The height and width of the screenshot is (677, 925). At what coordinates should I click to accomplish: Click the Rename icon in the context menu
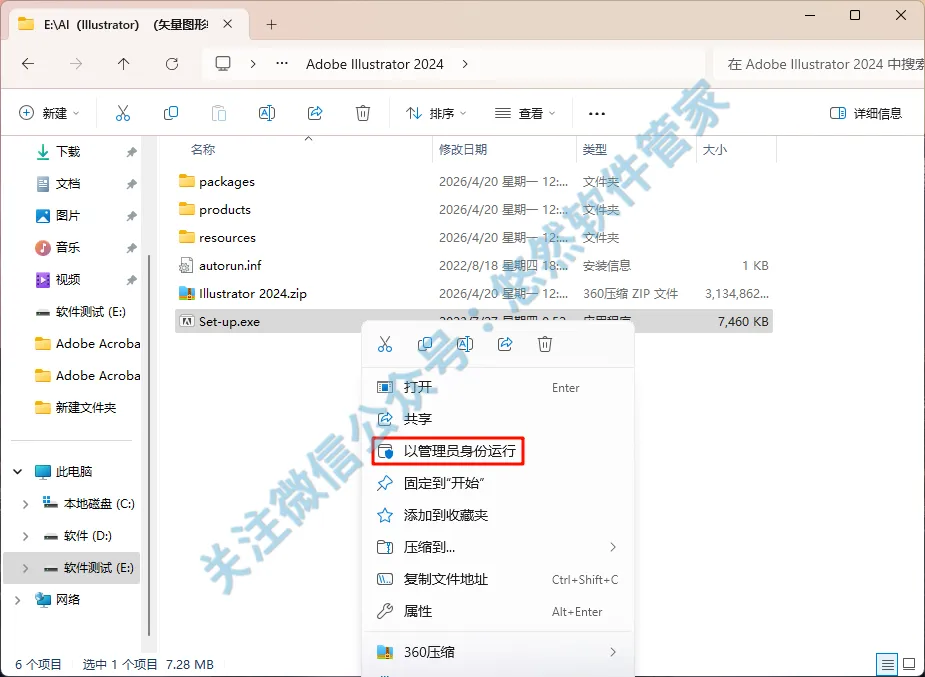tap(465, 344)
